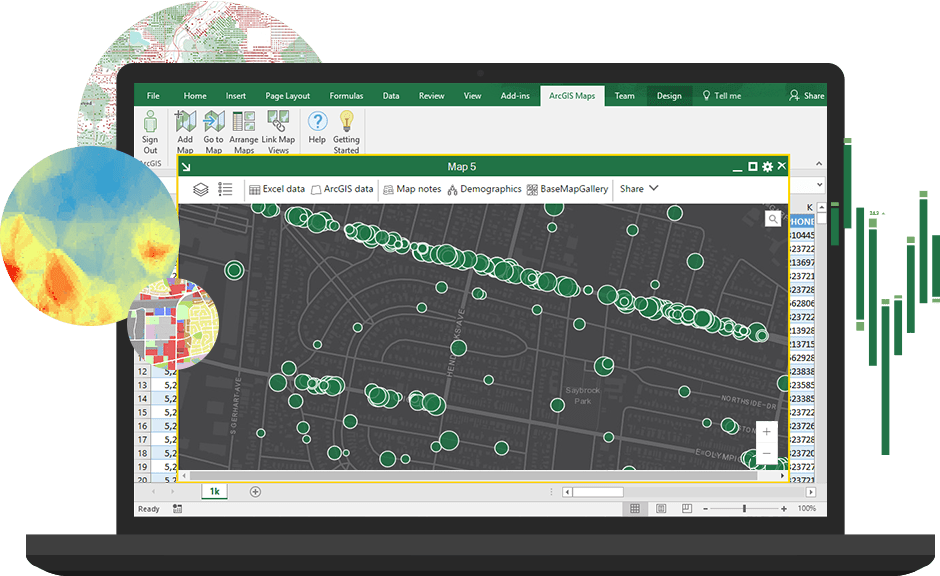The image size is (940, 576).
Task: Collapse the ribbon with the chevron
Action: (819, 164)
